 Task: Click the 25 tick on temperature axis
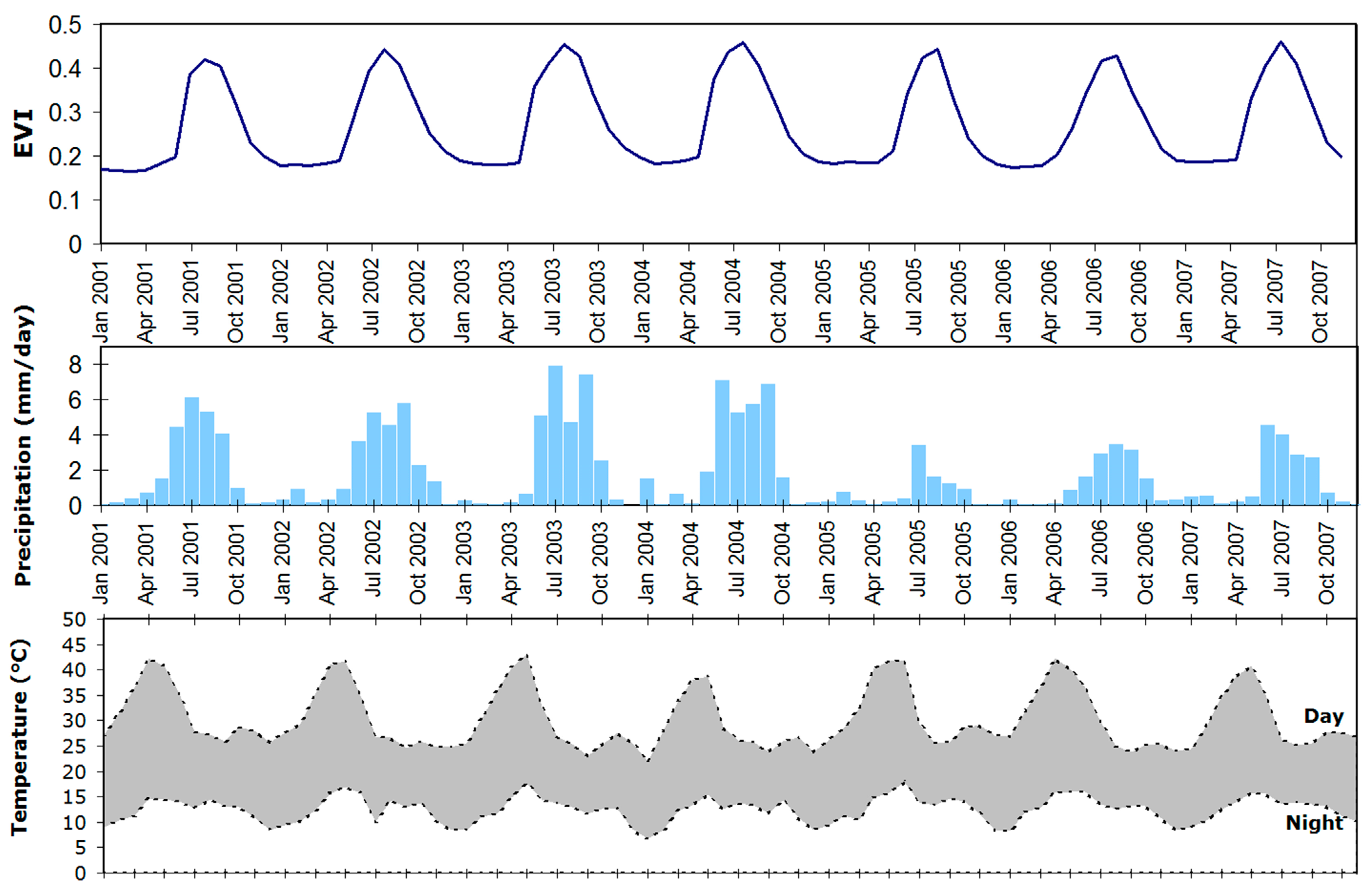pos(74,747)
